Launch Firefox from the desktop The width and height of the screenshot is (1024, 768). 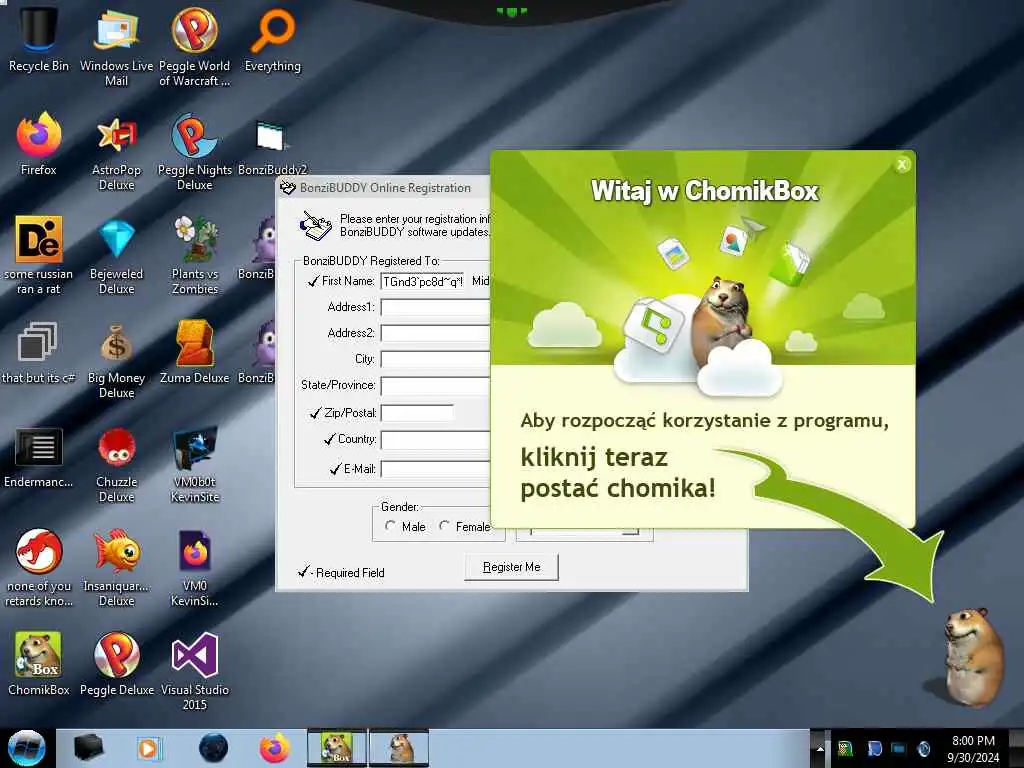pyautogui.click(x=39, y=144)
